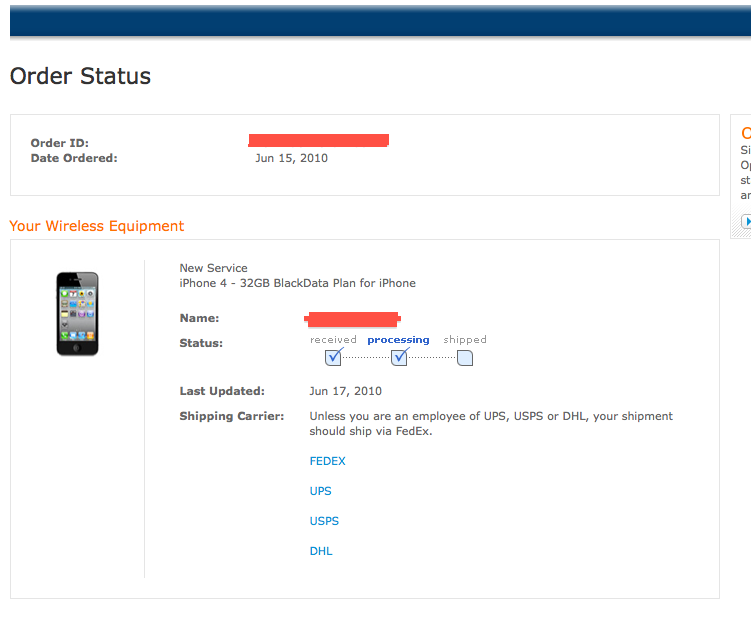The width and height of the screenshot is (751, 634).
Task: Click the 'Shipping Carrier:' label
Action: (232, 416)
